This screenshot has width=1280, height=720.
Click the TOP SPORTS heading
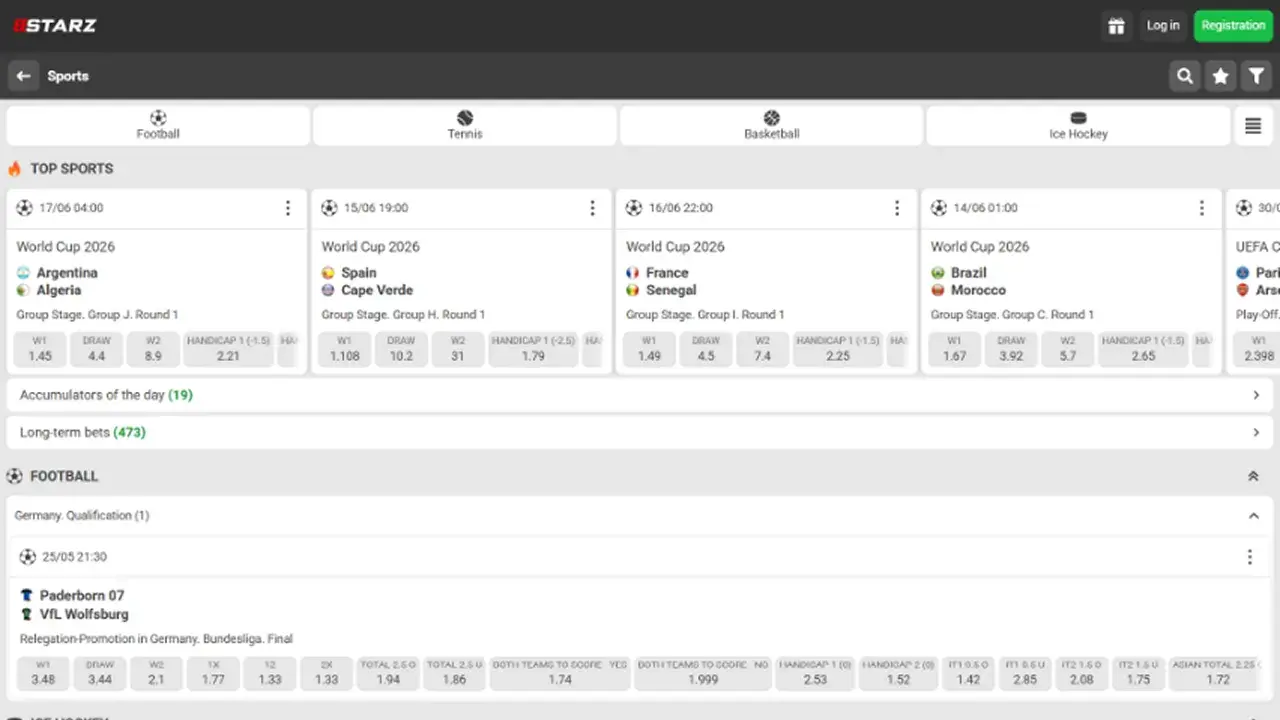tap(71, 168)
